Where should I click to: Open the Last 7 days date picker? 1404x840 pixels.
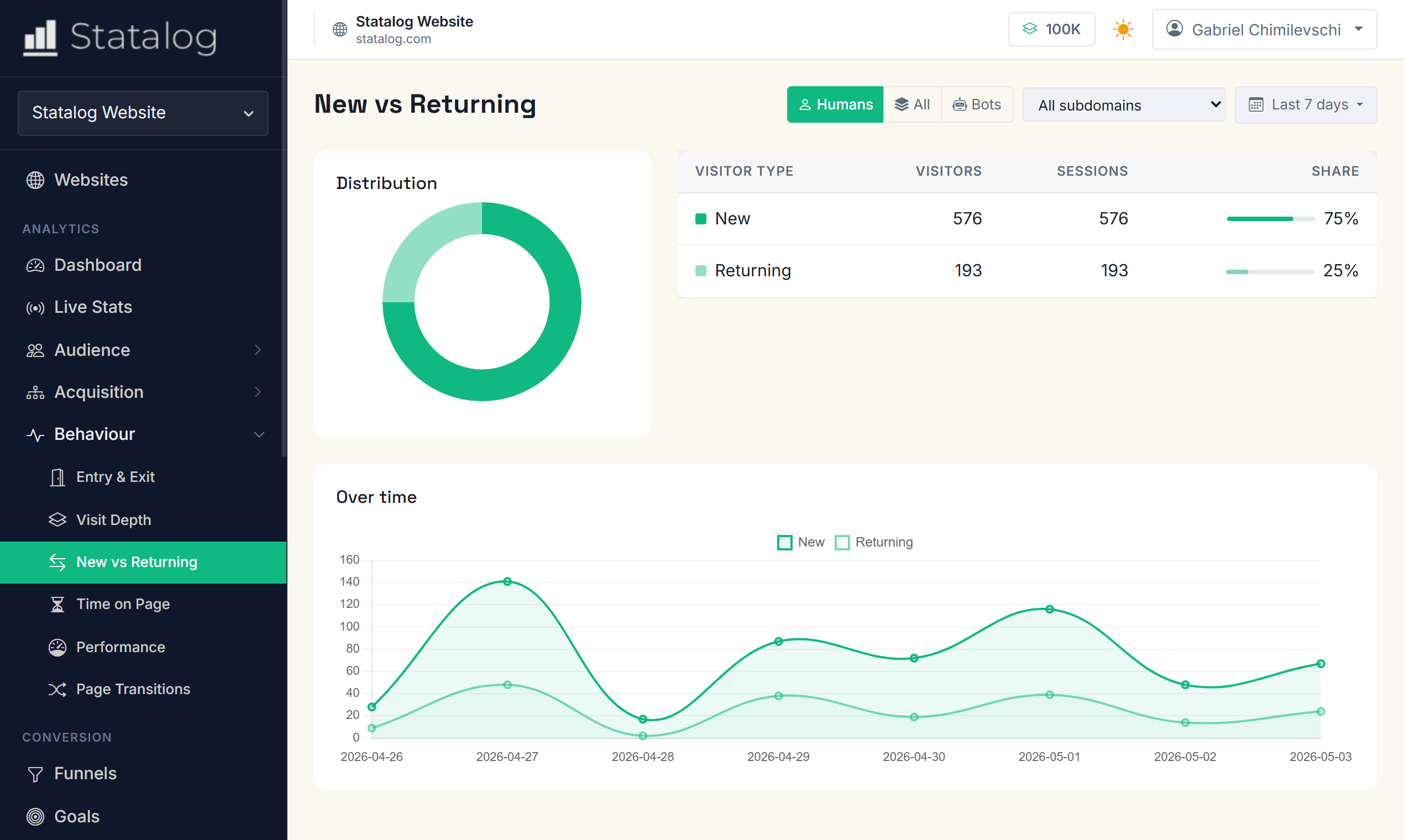click(x=1306, y=104)
